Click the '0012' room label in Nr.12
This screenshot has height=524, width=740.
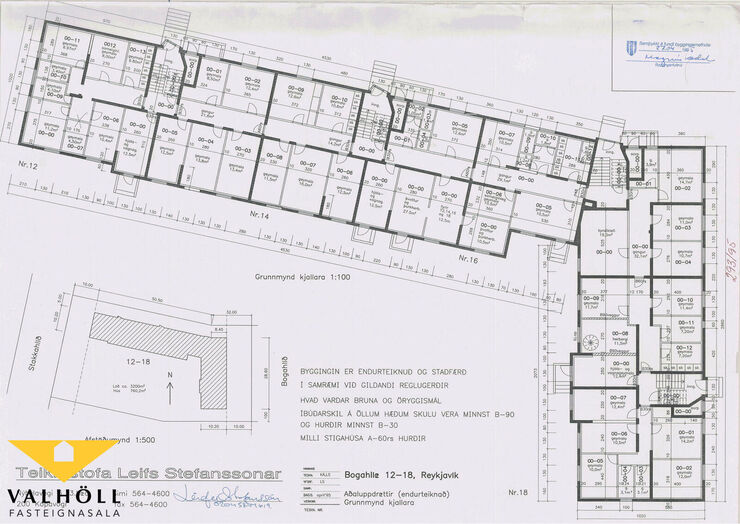click(x=110, y=45)
